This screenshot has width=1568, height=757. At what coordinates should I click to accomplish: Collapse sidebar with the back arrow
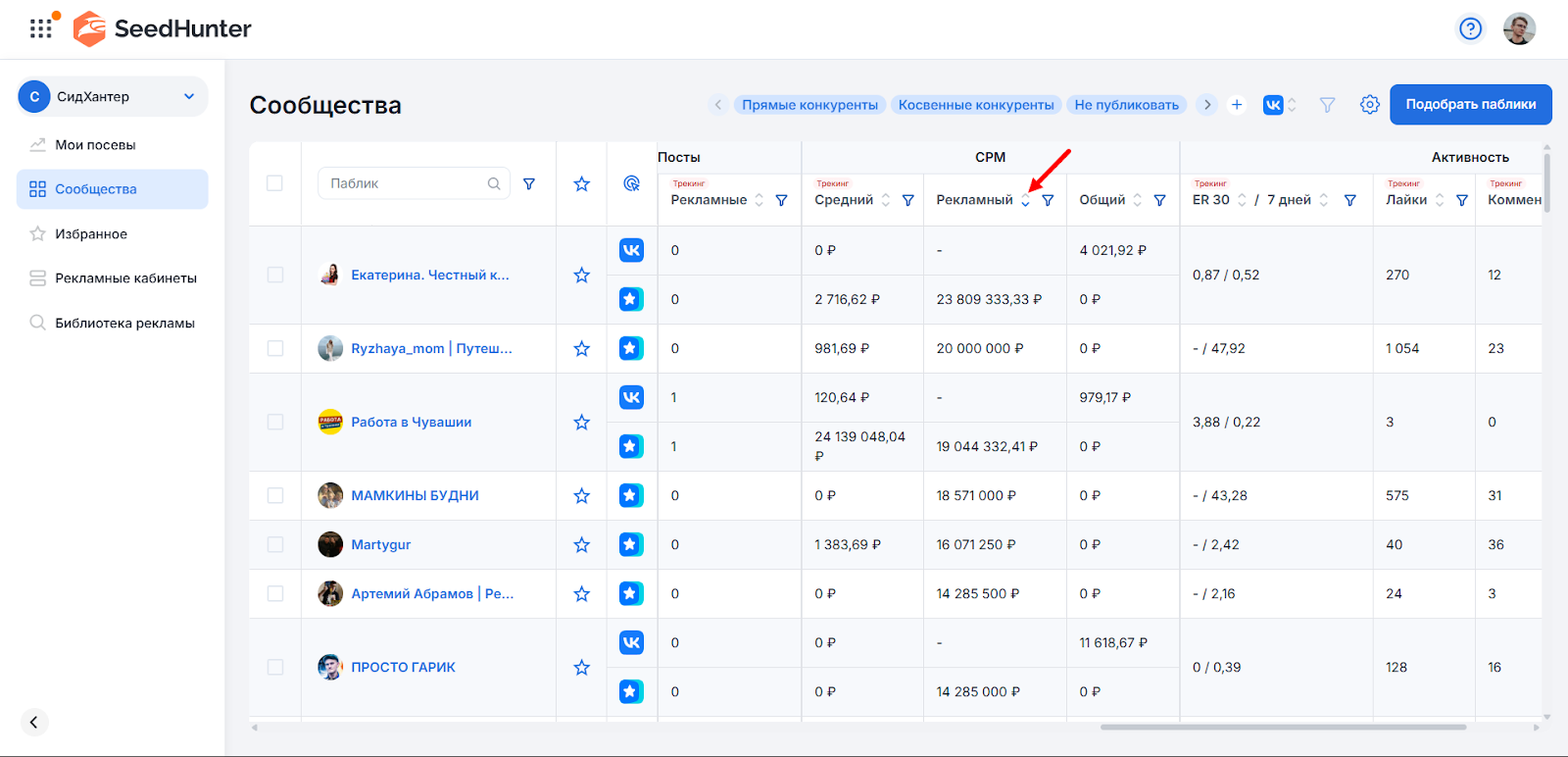(33, 722)
